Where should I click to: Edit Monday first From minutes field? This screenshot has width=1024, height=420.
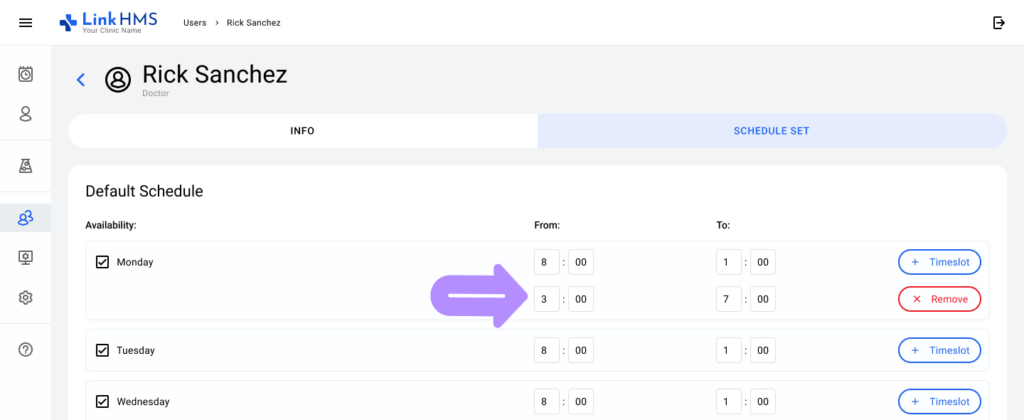[x=581, y=262]
